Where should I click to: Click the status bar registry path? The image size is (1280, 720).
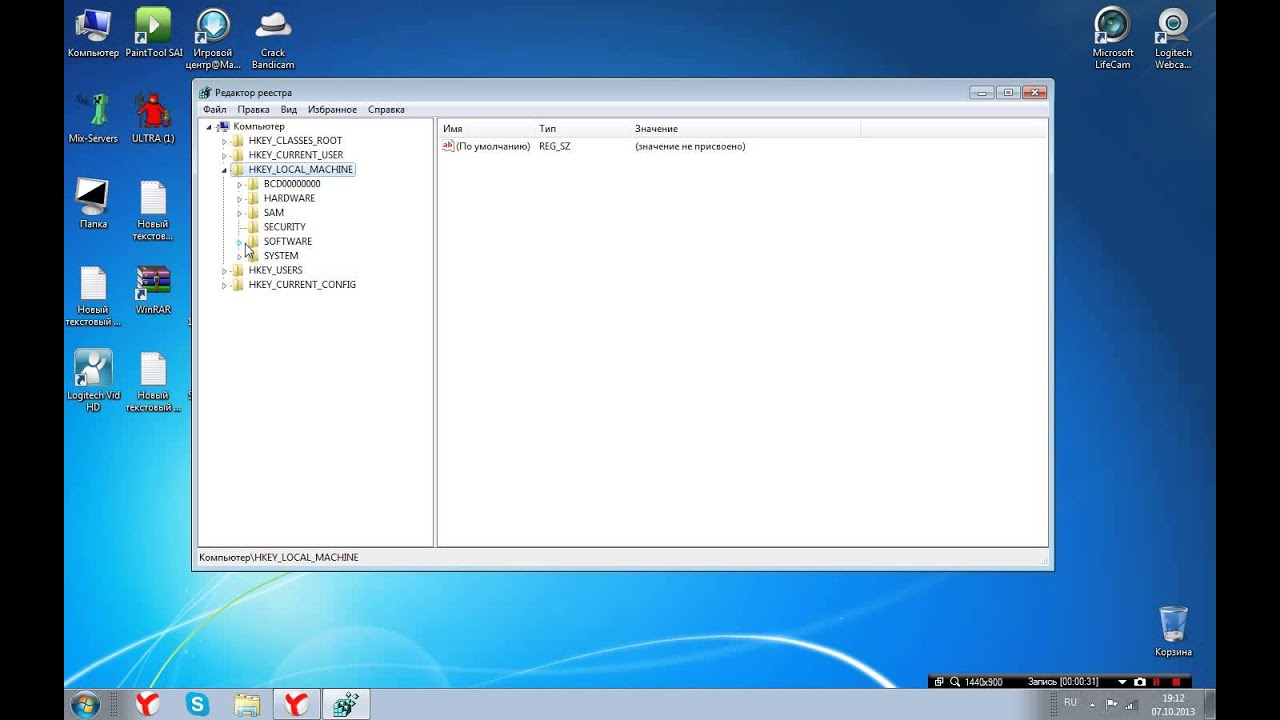tap(278, 557)
